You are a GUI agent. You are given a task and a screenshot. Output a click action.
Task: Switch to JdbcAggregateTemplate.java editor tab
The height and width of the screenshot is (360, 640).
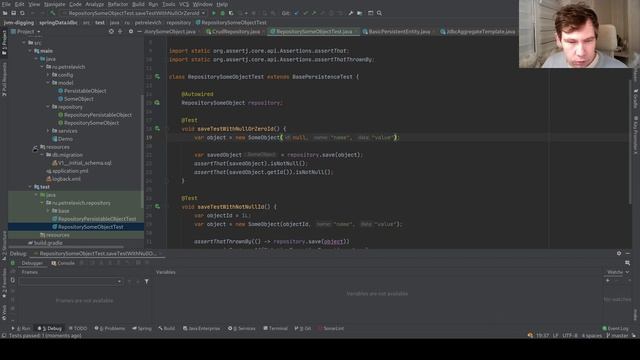pos(478,31)
